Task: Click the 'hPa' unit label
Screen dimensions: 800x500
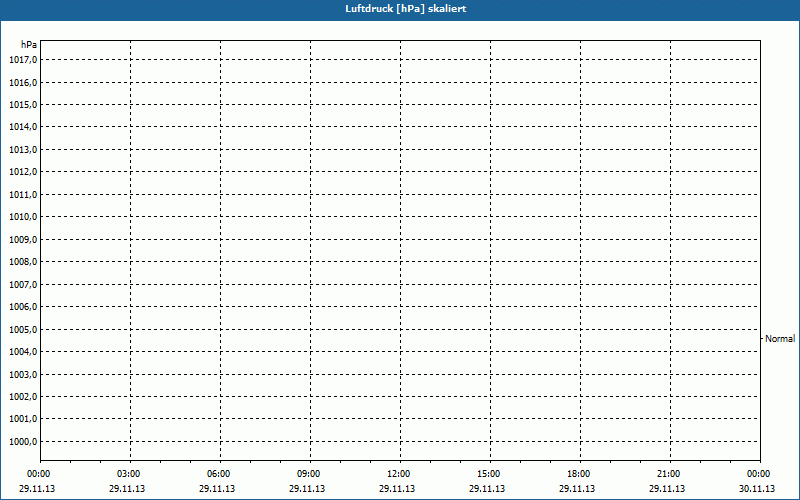Action: point(29,45)
